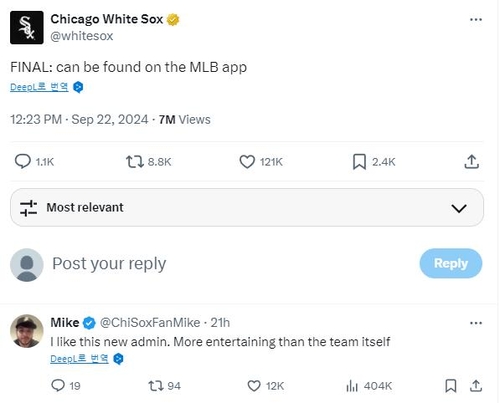500x403 pixels.
Task: Open more options on White Sox tweet
Action: (476, 20)
